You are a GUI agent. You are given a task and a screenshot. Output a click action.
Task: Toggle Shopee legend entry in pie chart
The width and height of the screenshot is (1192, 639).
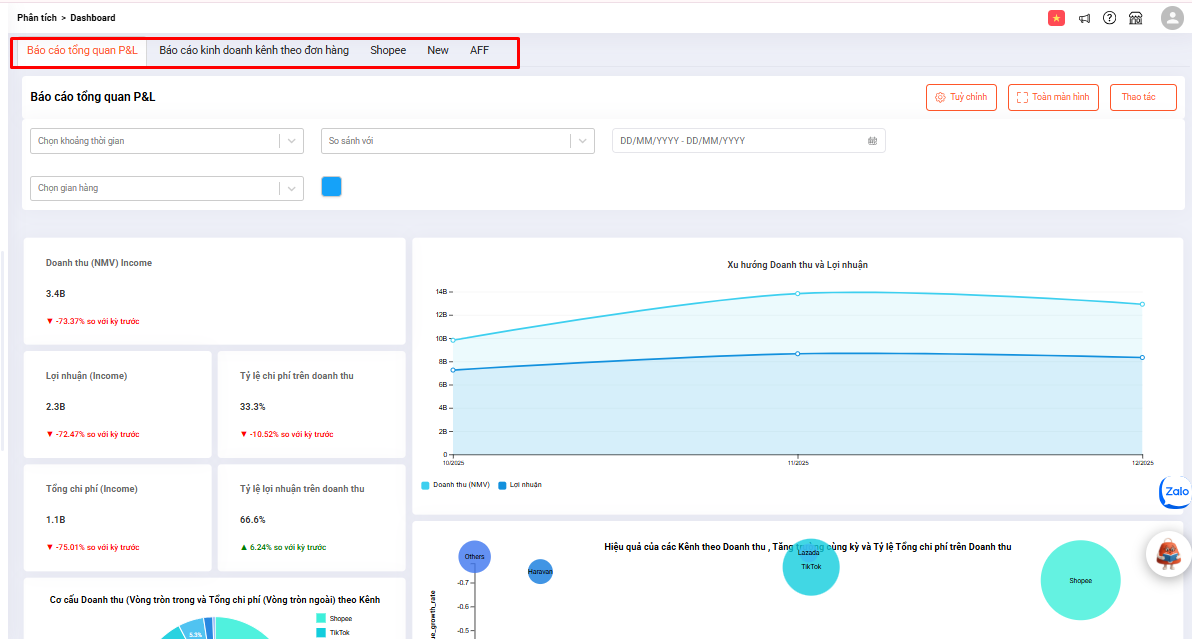334,619
